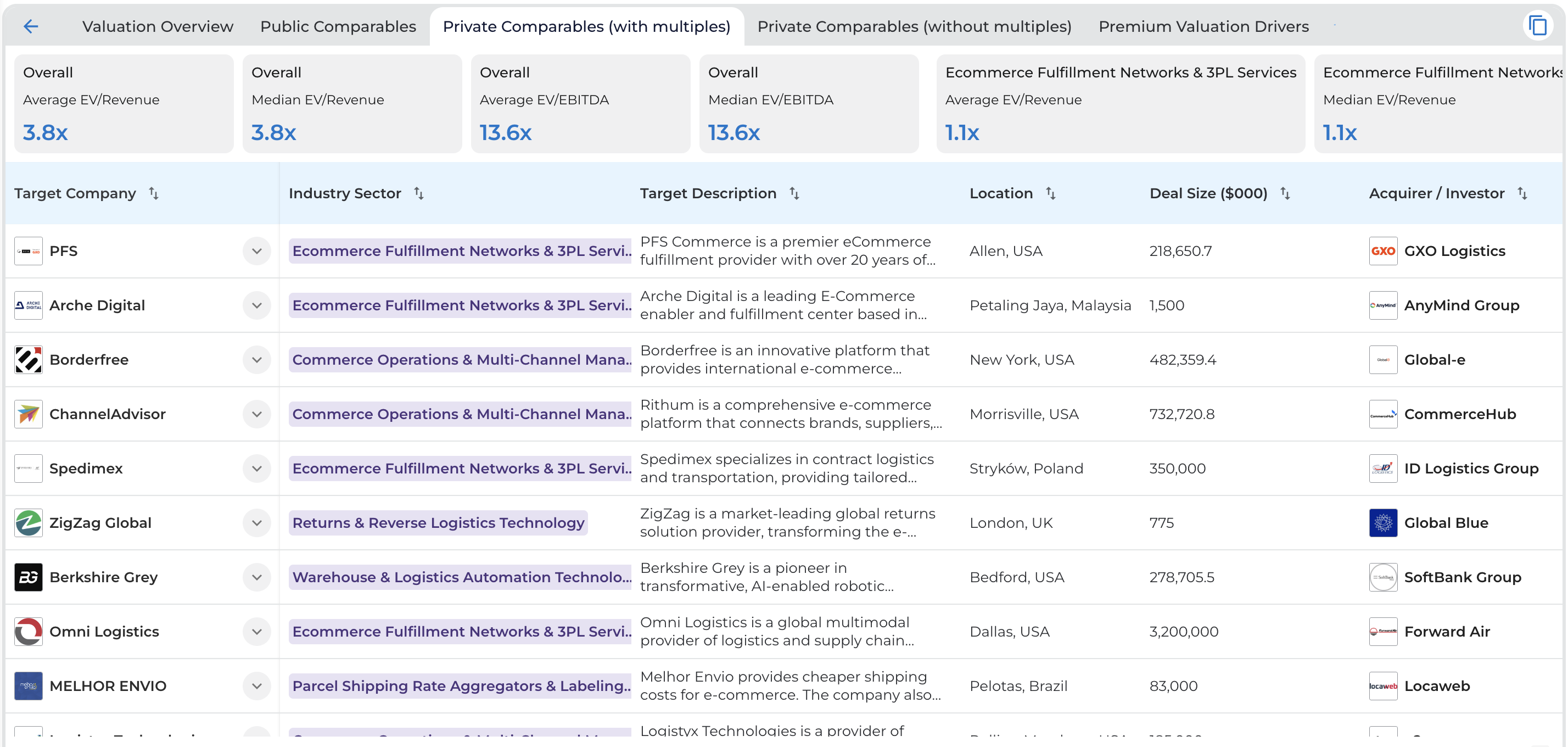1568x747 pixels.
Task: Sort by Acquirer / Investor column
Action: pyautogui.click(x=1522, y=193)
